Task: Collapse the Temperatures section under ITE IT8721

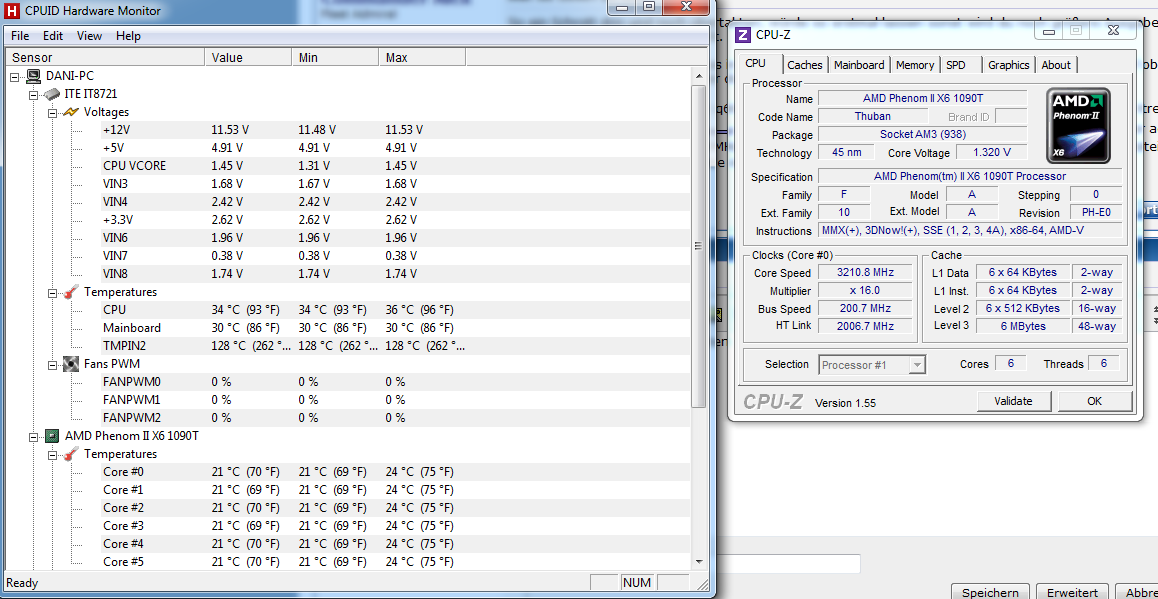Action: click(x=52, y=292)
